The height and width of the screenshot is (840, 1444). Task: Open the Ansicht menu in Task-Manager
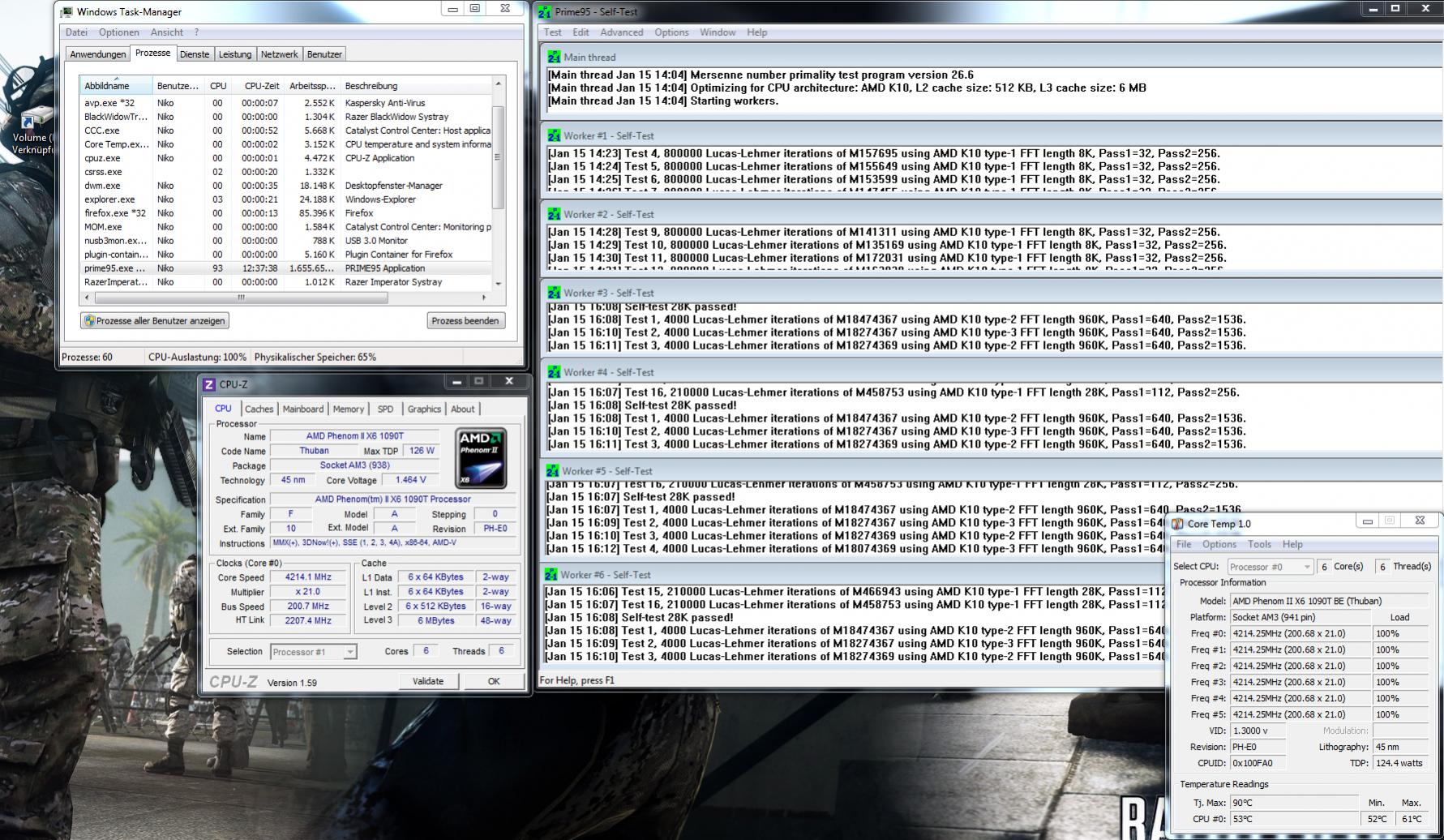tap(167, 32)
